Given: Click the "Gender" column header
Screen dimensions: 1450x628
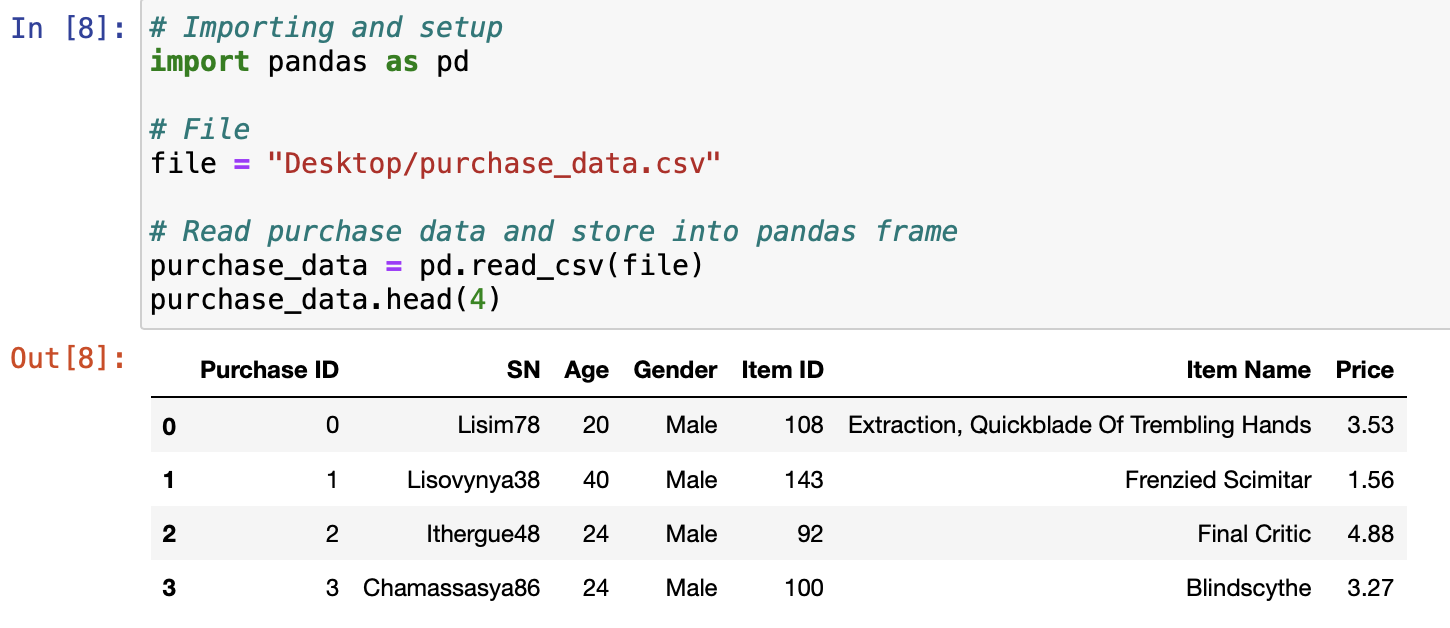Looking at the screenshot, I should 674,369.
